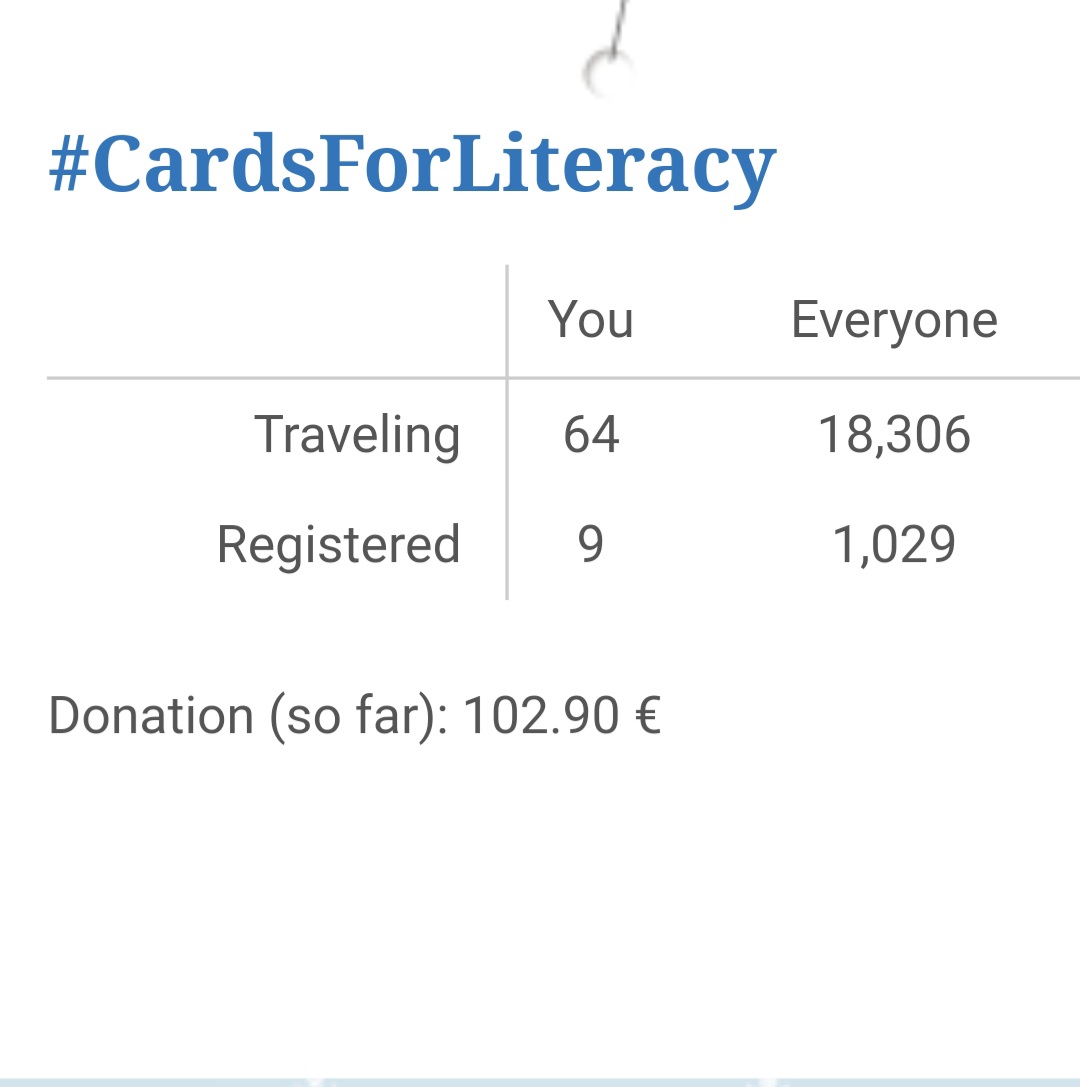The image size is (1080, 1087).
Task: Click the horizontal table header divider
Action: pos(563,378)
